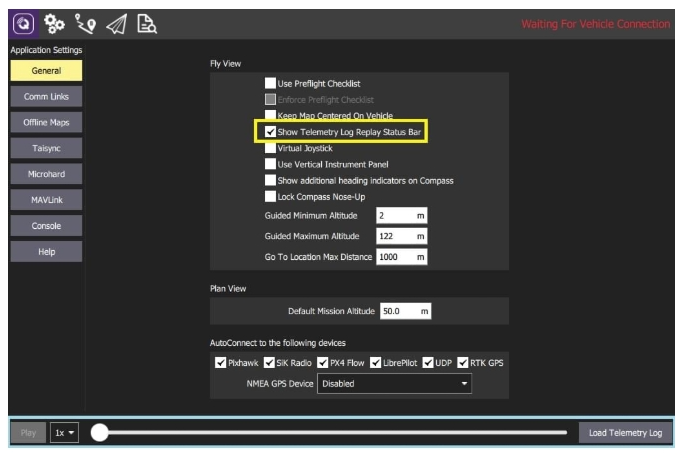Toggle Virtual Joystick checkbox
The width and height of the screenshot is (683, 455).
tap(270, 148)
